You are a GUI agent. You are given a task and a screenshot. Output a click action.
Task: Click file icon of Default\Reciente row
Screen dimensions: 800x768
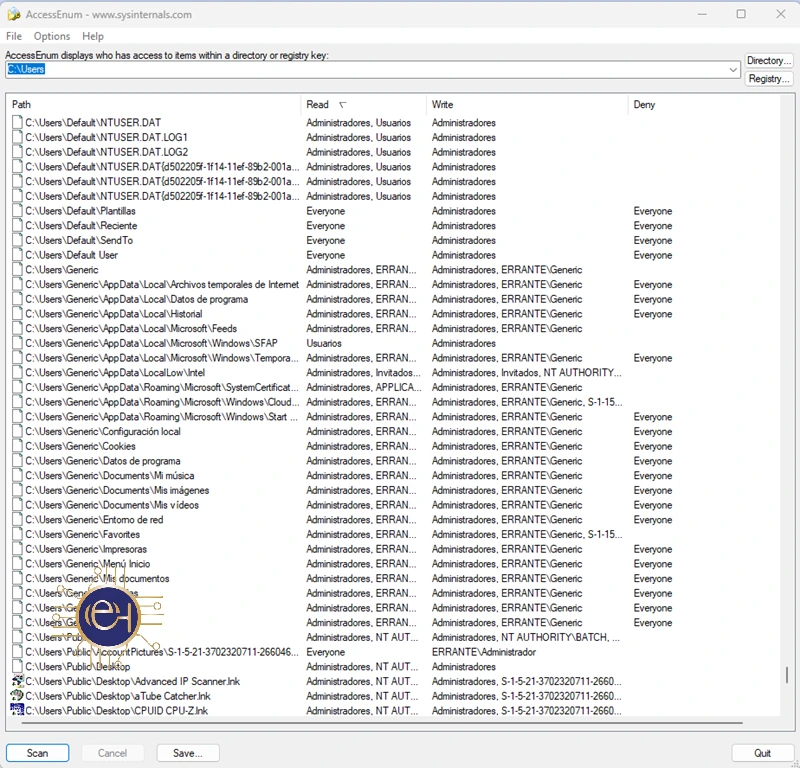[17, 226]
